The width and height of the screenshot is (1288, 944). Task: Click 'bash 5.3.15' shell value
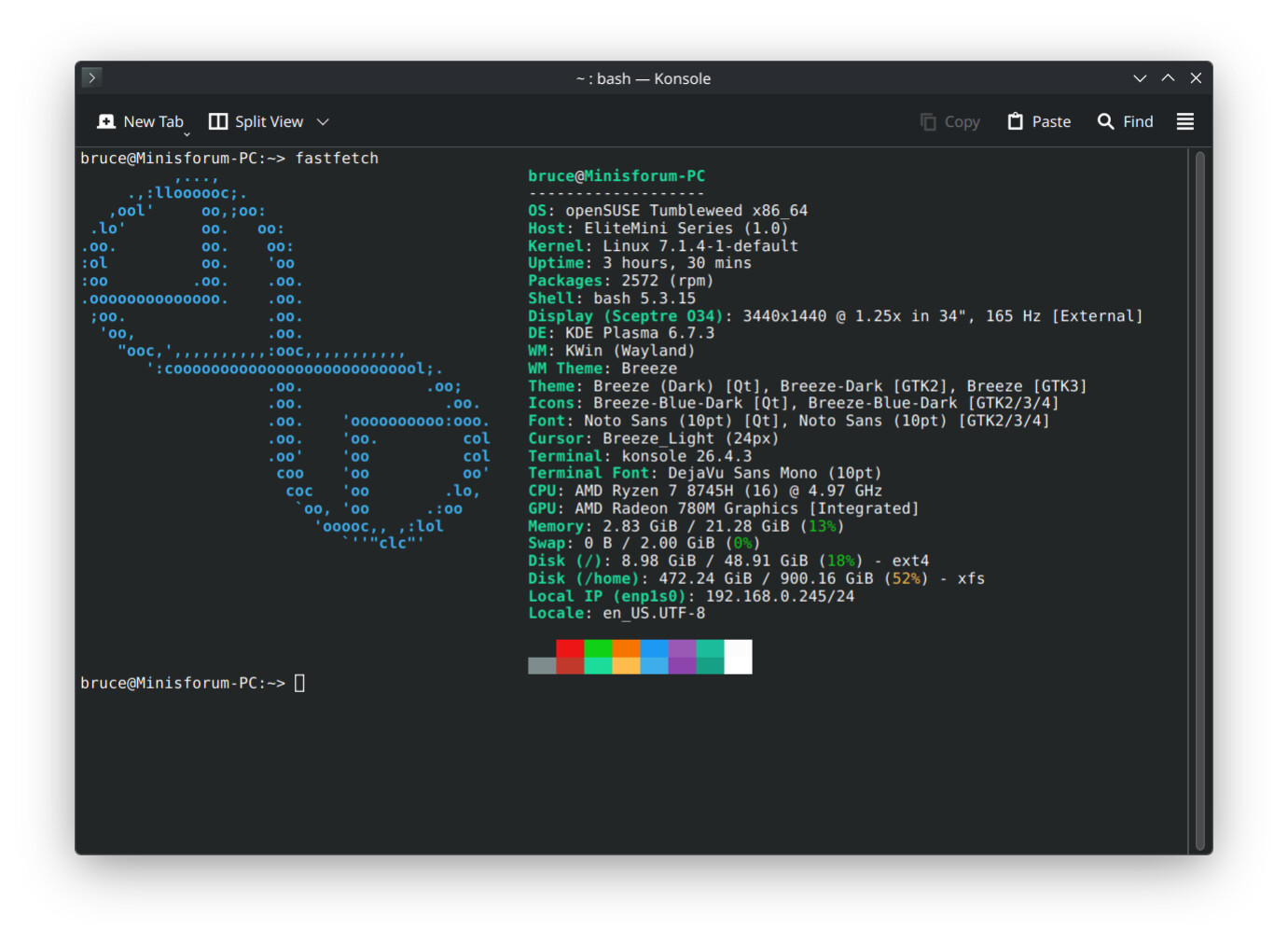pyautogui.click(x=644, y=298)
